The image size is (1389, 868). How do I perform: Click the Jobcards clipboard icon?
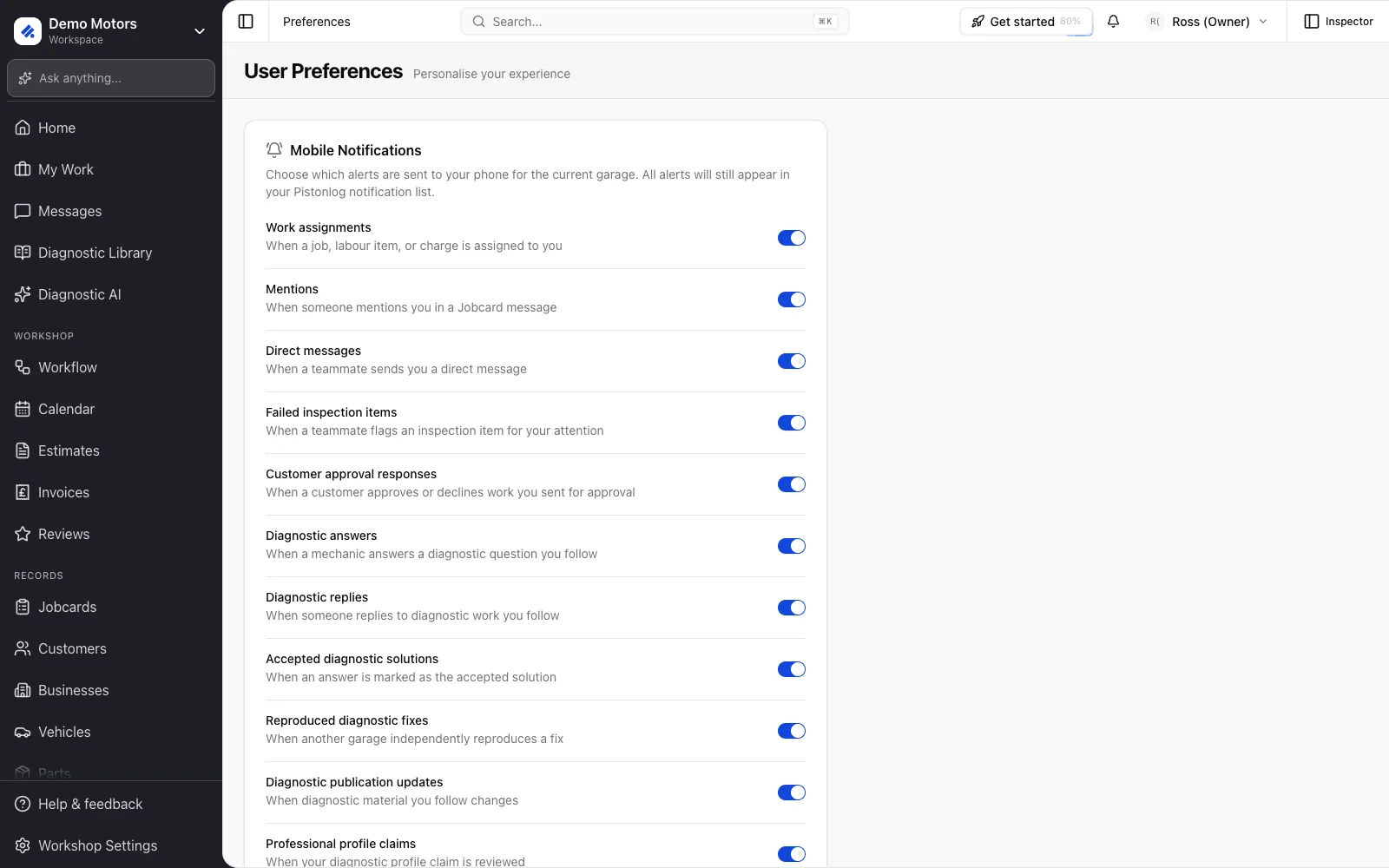pyautogui.click(x=23, y=607)
